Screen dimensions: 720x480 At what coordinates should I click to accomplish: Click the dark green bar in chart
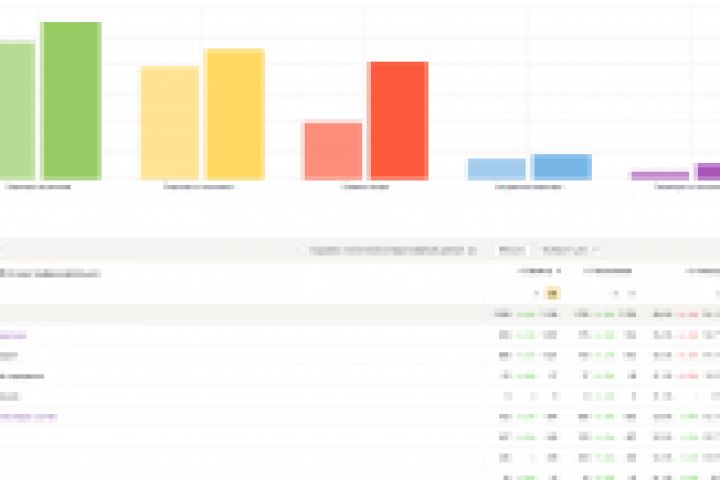71,101
